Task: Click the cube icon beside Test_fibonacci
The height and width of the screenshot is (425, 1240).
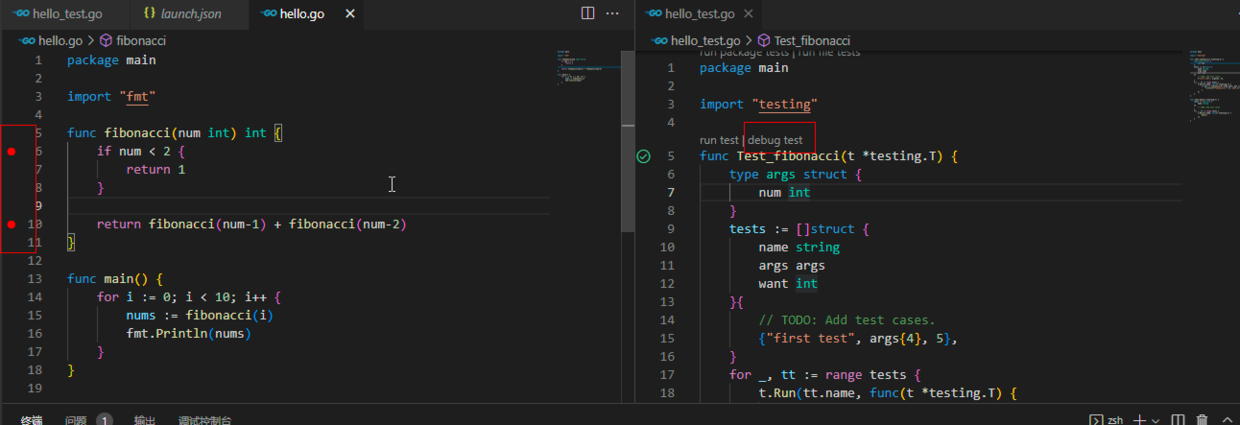Action: point(764,41)
